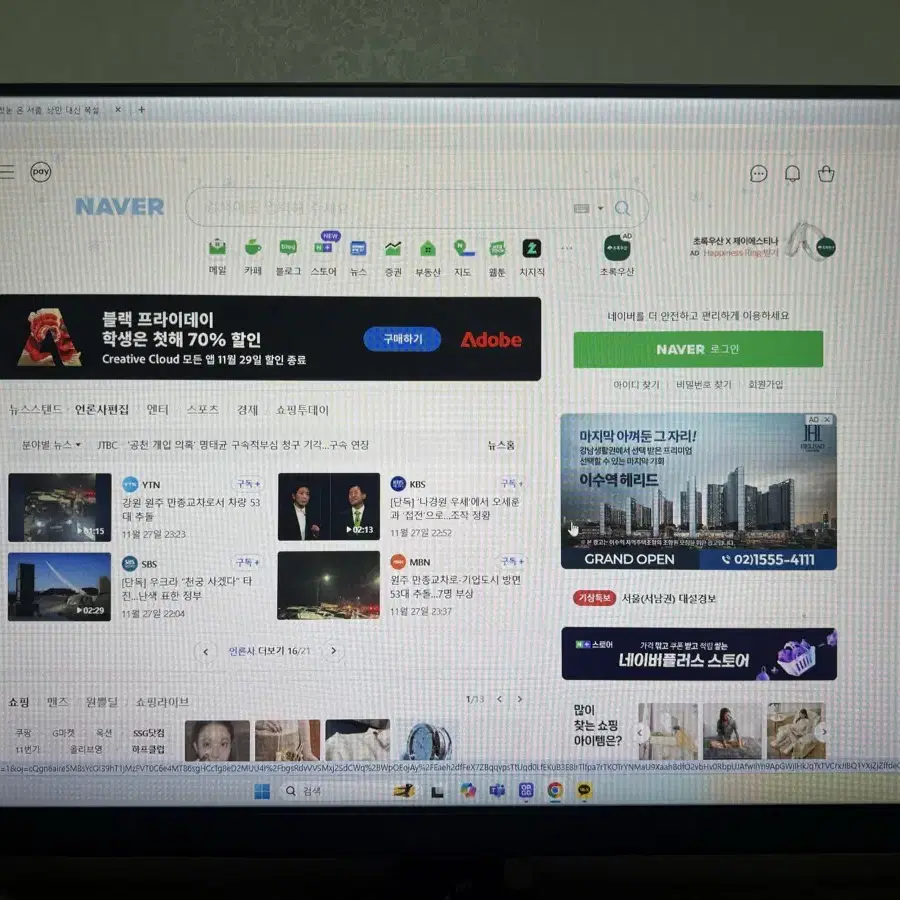Open the notifications bell

[792, 173]
